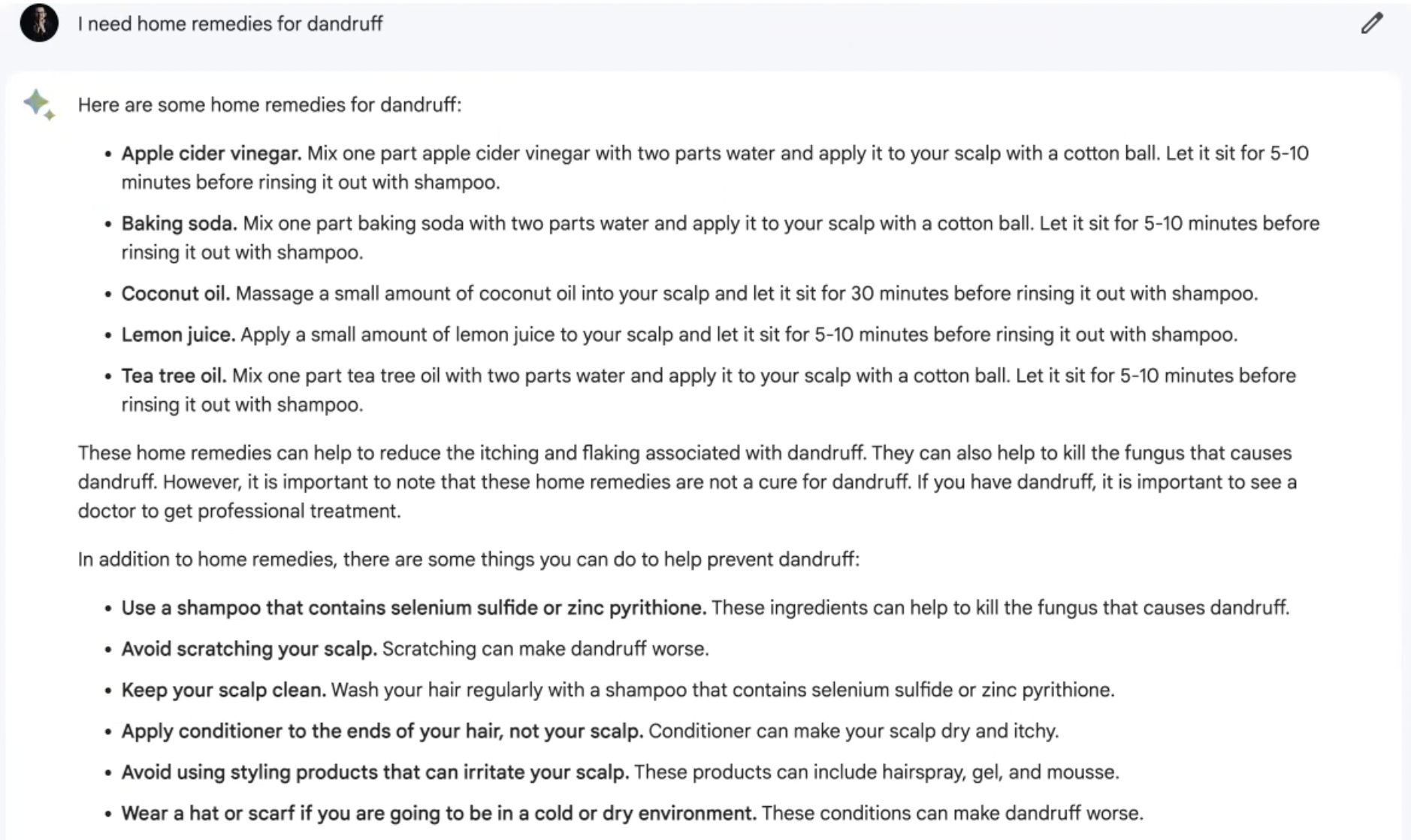The image size is (1411, 840).
Task: Click the bold 'Apple cider vinegar.' label
Action: (x=211, y=153)
